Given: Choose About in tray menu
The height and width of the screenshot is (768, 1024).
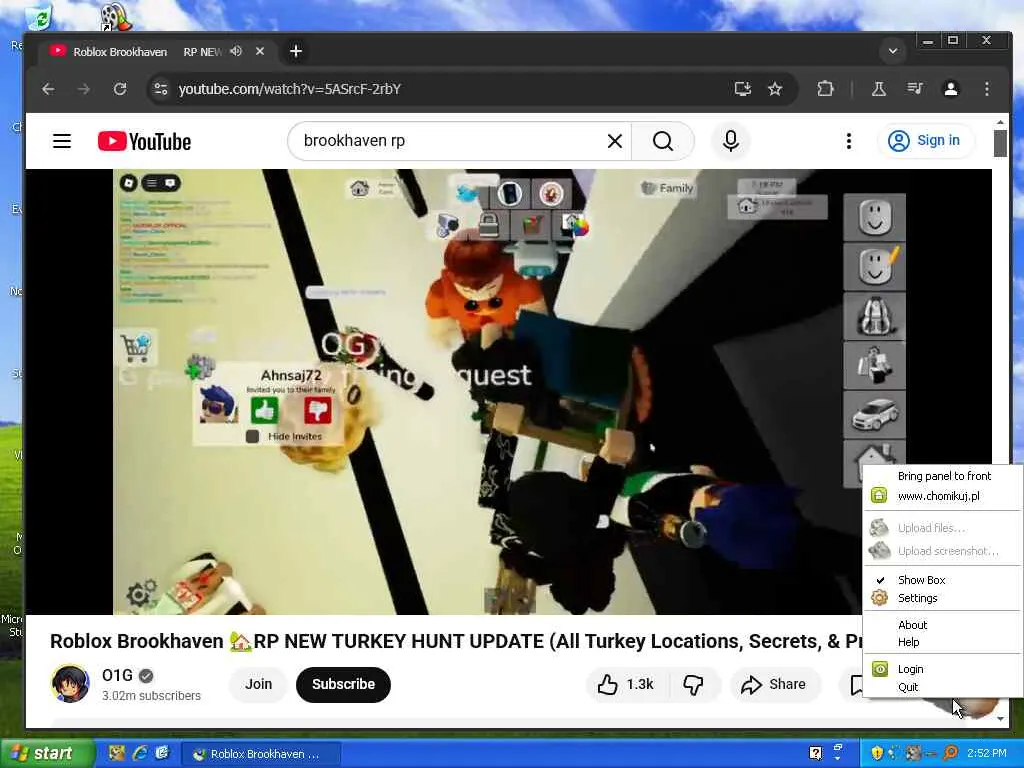Looking at the screenshot, I should (912, 625).
